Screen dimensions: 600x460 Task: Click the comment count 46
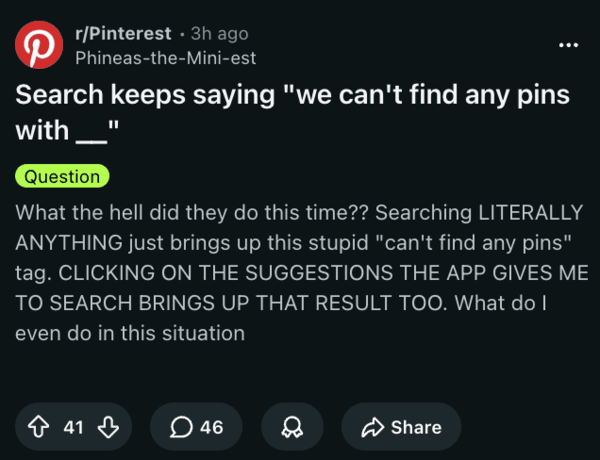pos(211,427)
